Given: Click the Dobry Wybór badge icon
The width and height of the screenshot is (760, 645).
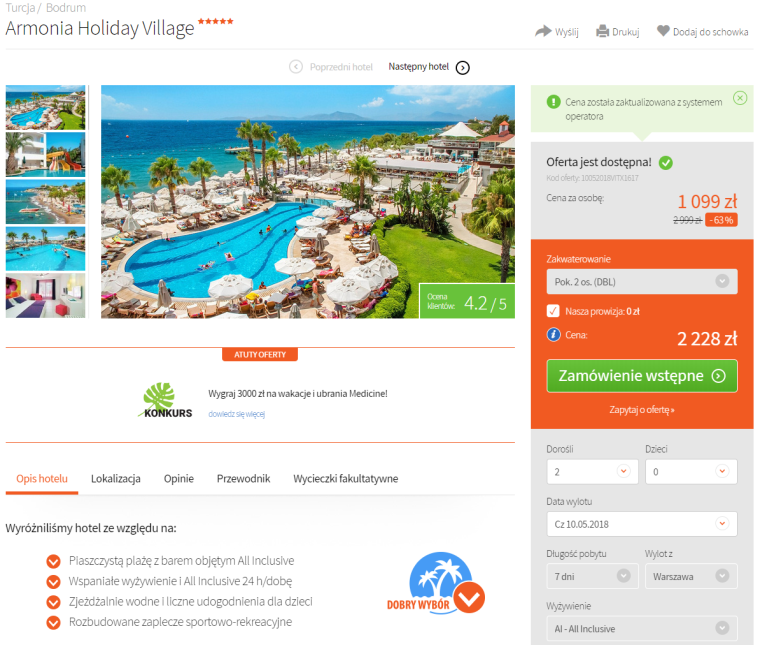Looking at the screenshot, I should click(x=436, y=583).
